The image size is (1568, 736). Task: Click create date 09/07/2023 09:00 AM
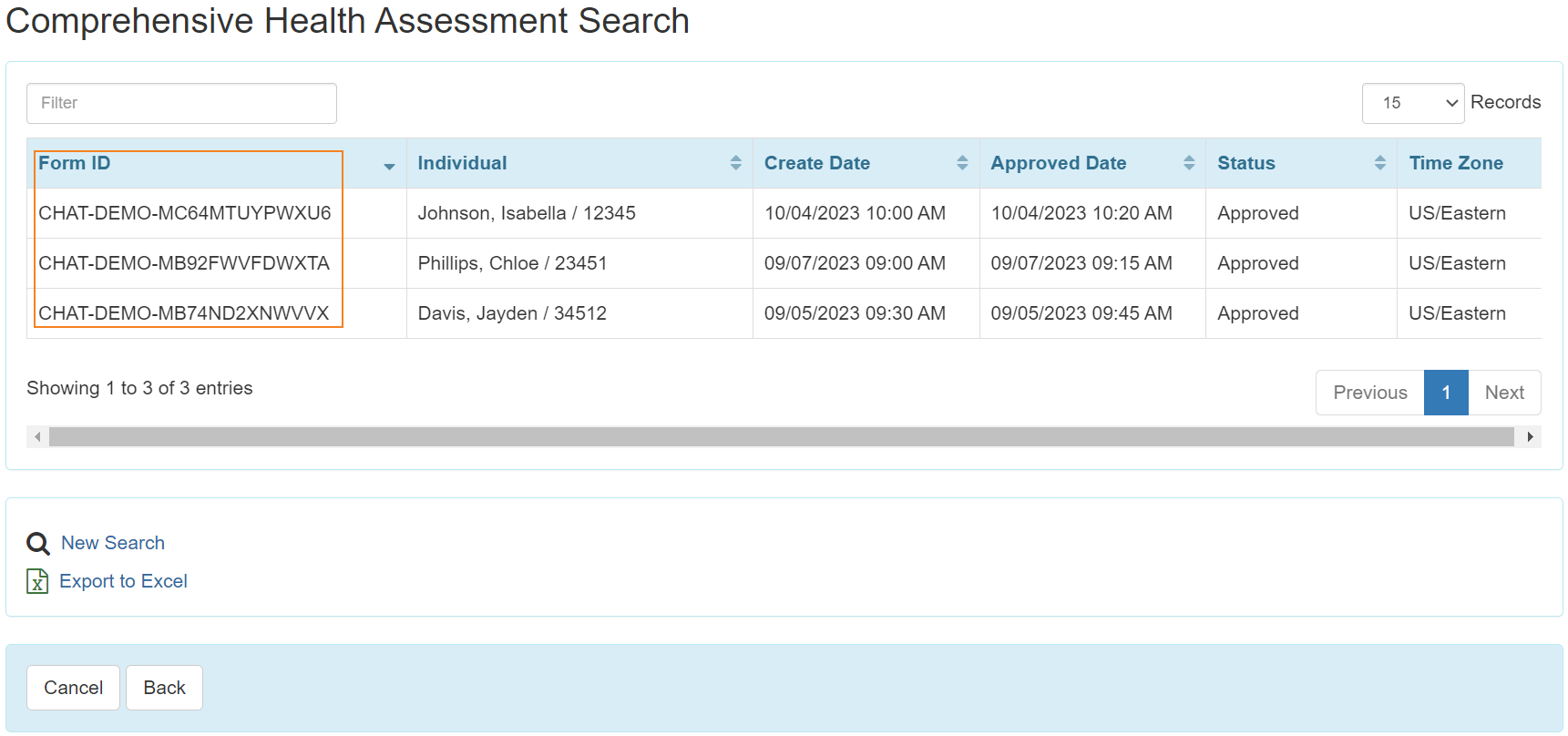[x=855, y=263]
